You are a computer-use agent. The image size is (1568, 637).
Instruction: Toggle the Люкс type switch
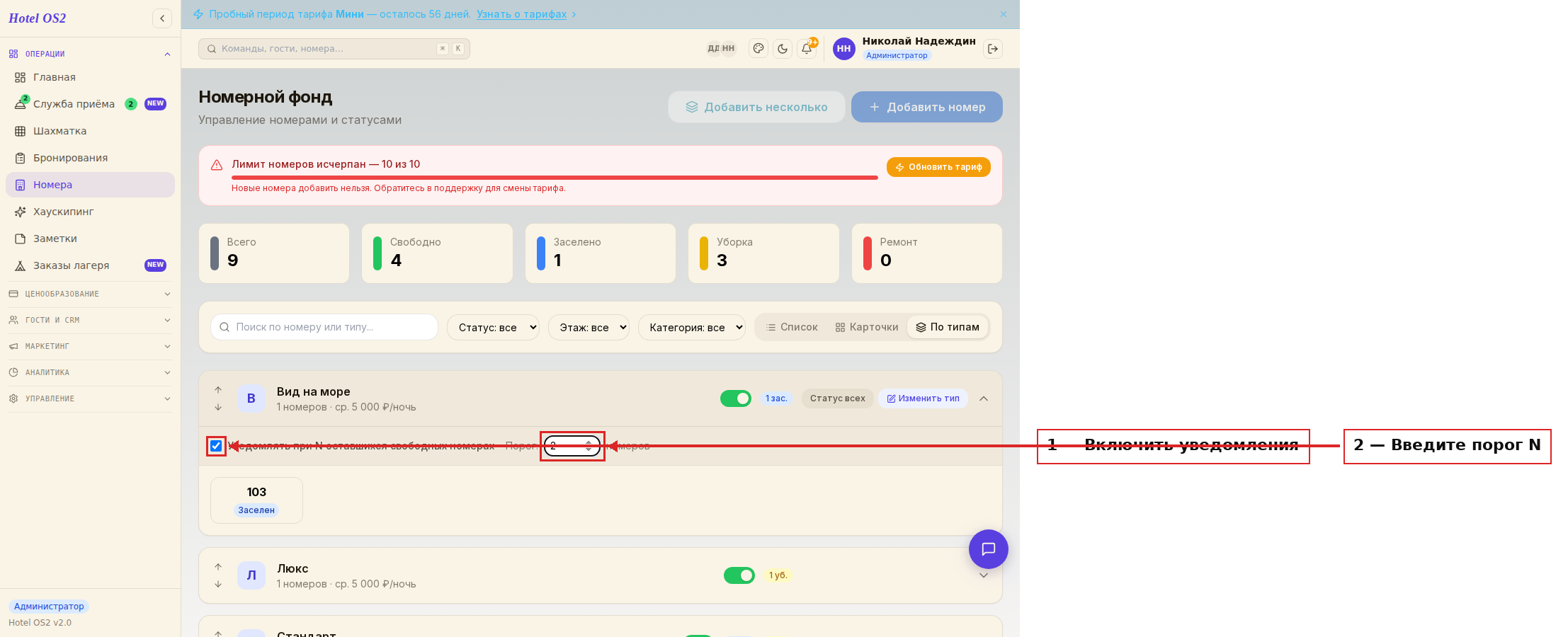pyautogui.click(x=739, y=575)
